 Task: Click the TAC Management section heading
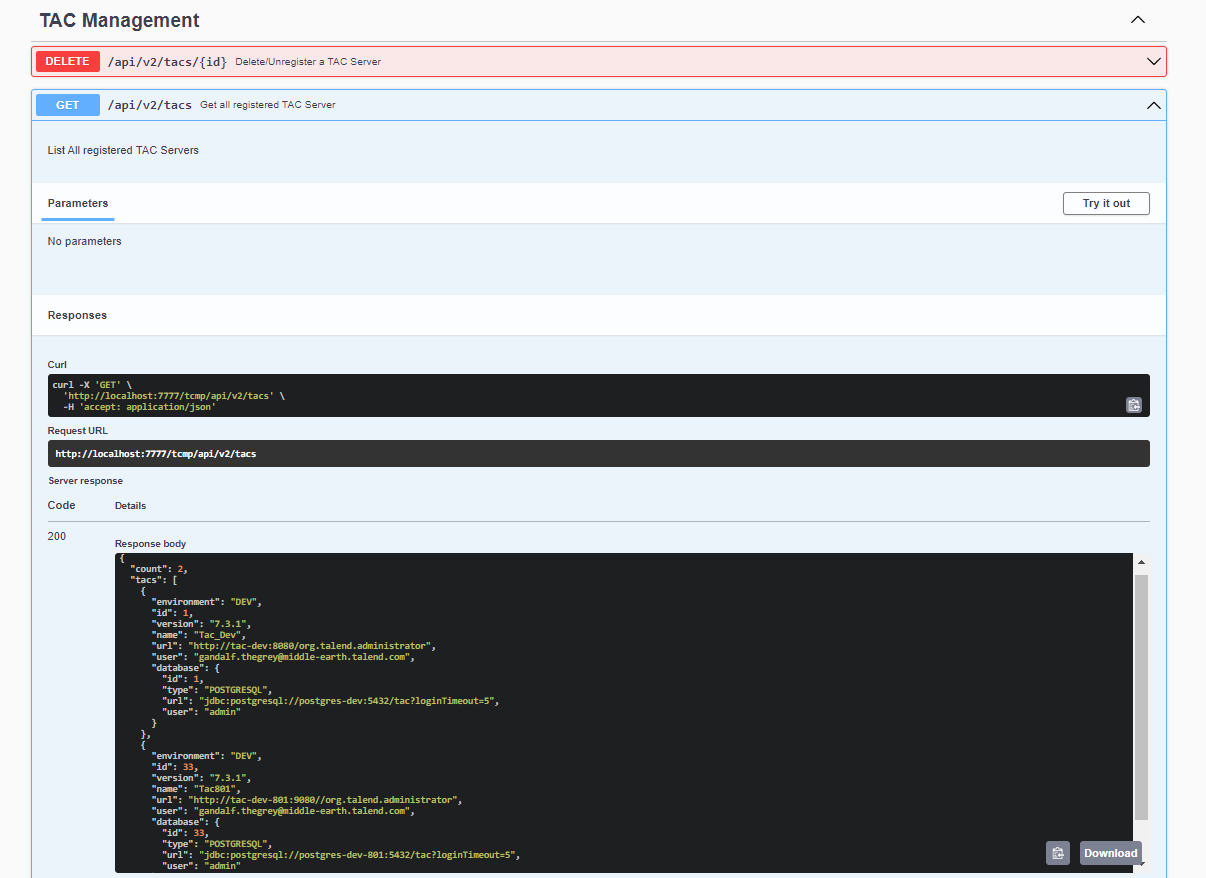tap(119, 20)
